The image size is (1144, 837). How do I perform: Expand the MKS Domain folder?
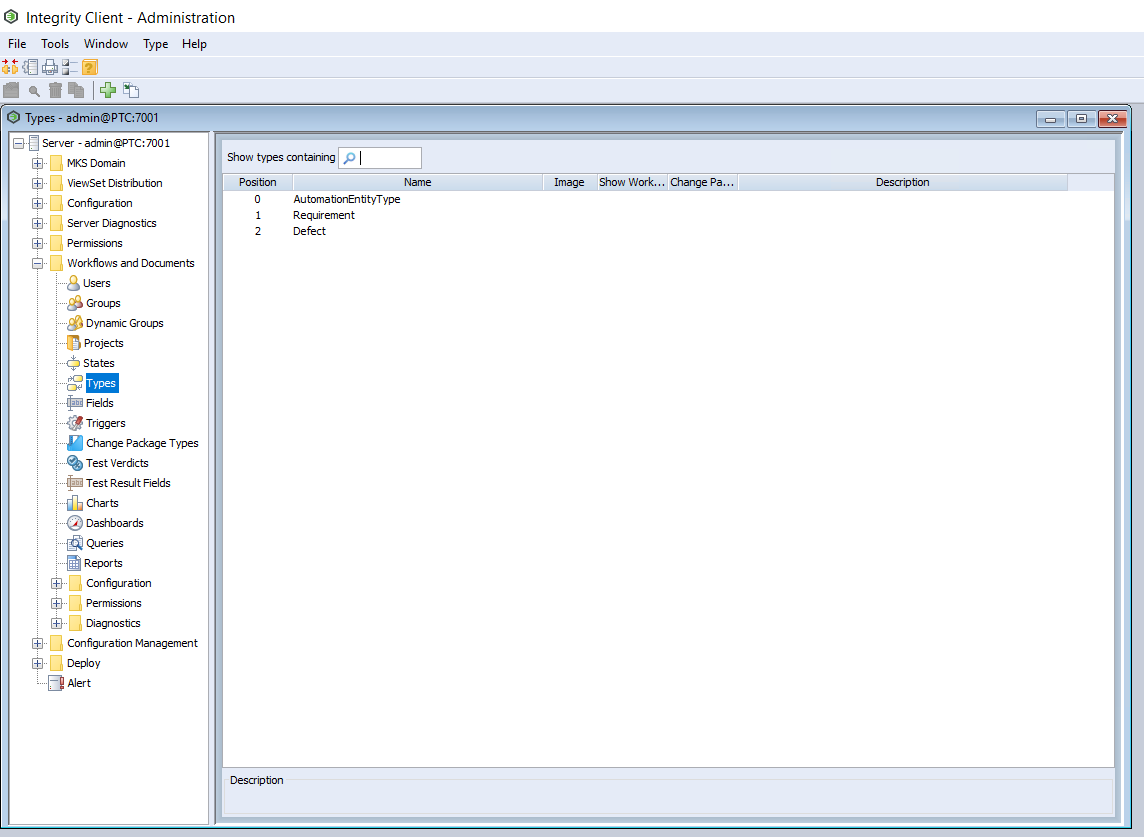tap(38, 163)
